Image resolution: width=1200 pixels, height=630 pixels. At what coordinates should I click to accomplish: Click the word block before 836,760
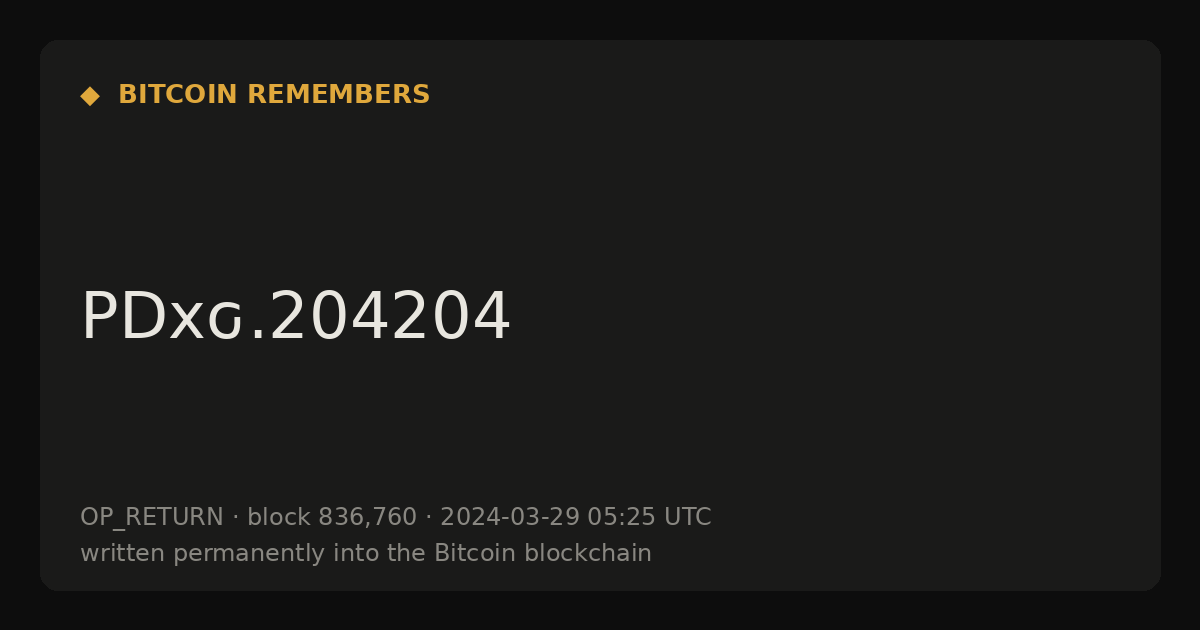[279, 517]
